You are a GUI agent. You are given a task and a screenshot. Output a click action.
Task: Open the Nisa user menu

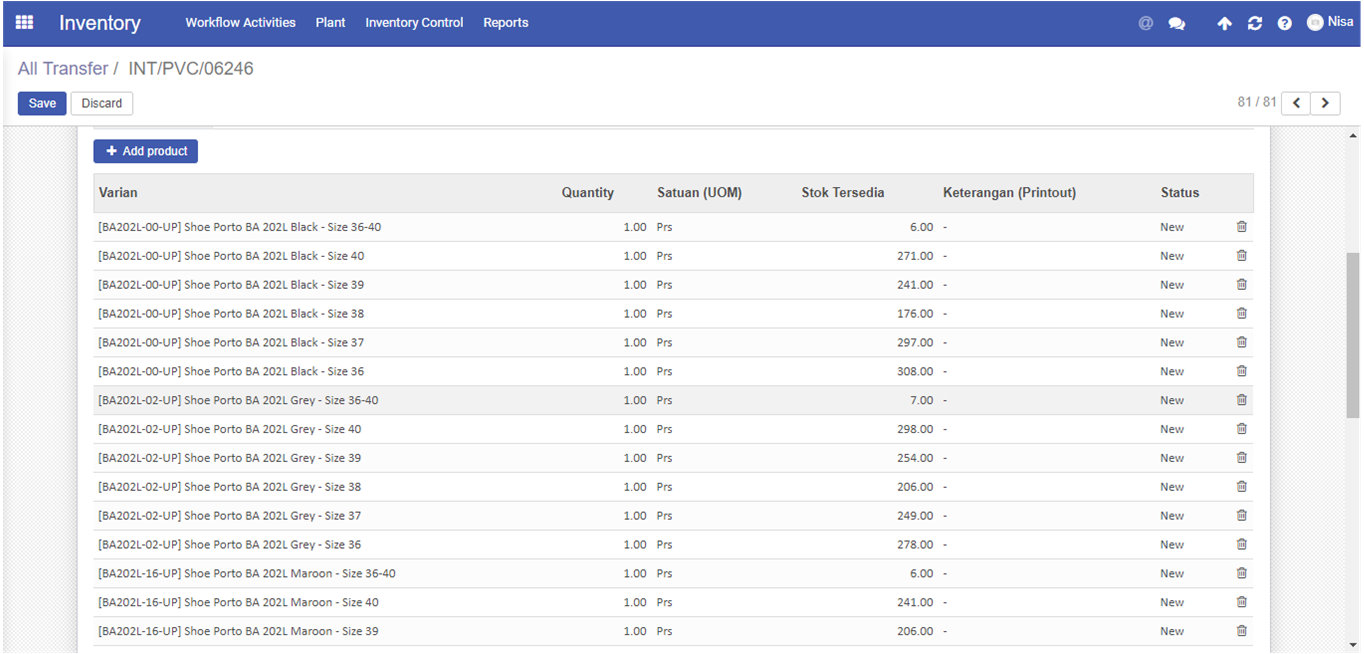point(1330,22)
